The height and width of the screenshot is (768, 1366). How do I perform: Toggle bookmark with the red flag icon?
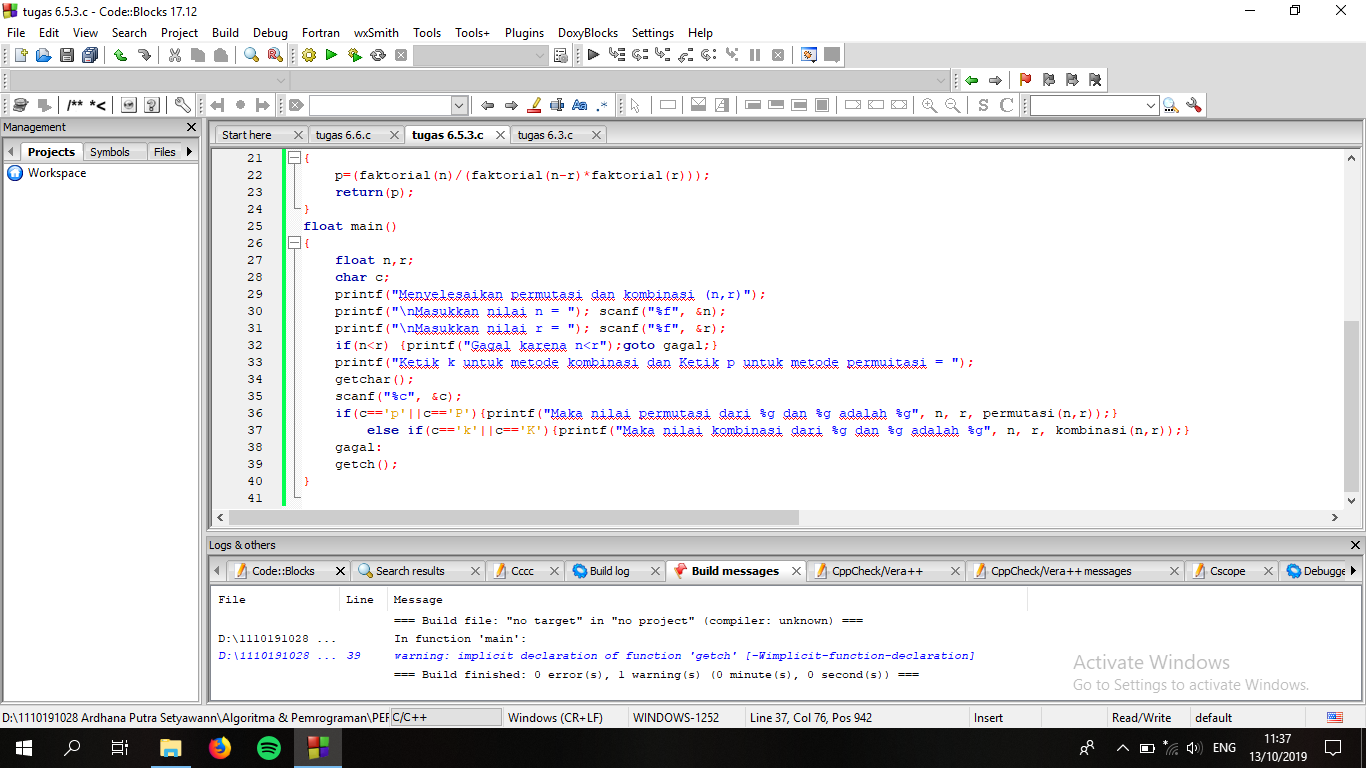pyautogui.click(x=1025, y=80)
